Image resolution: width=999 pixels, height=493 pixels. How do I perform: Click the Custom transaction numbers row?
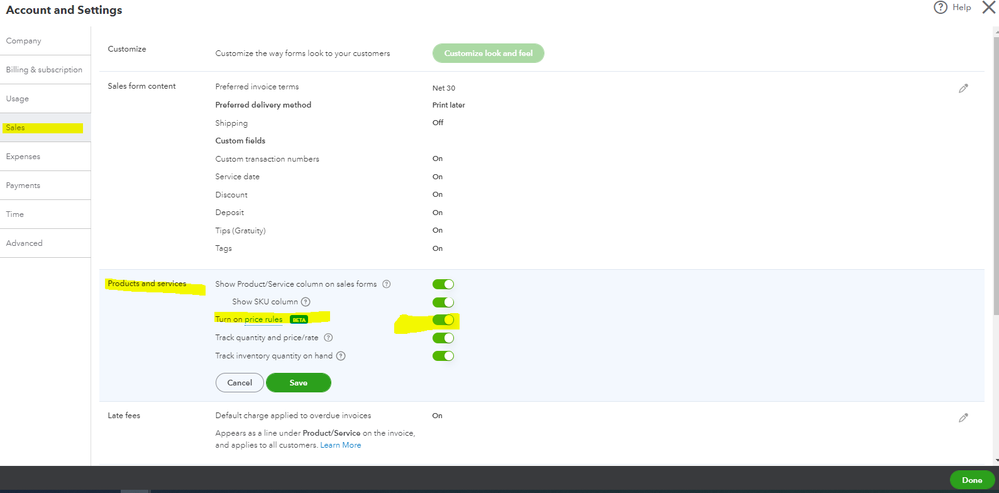point(329,159)
